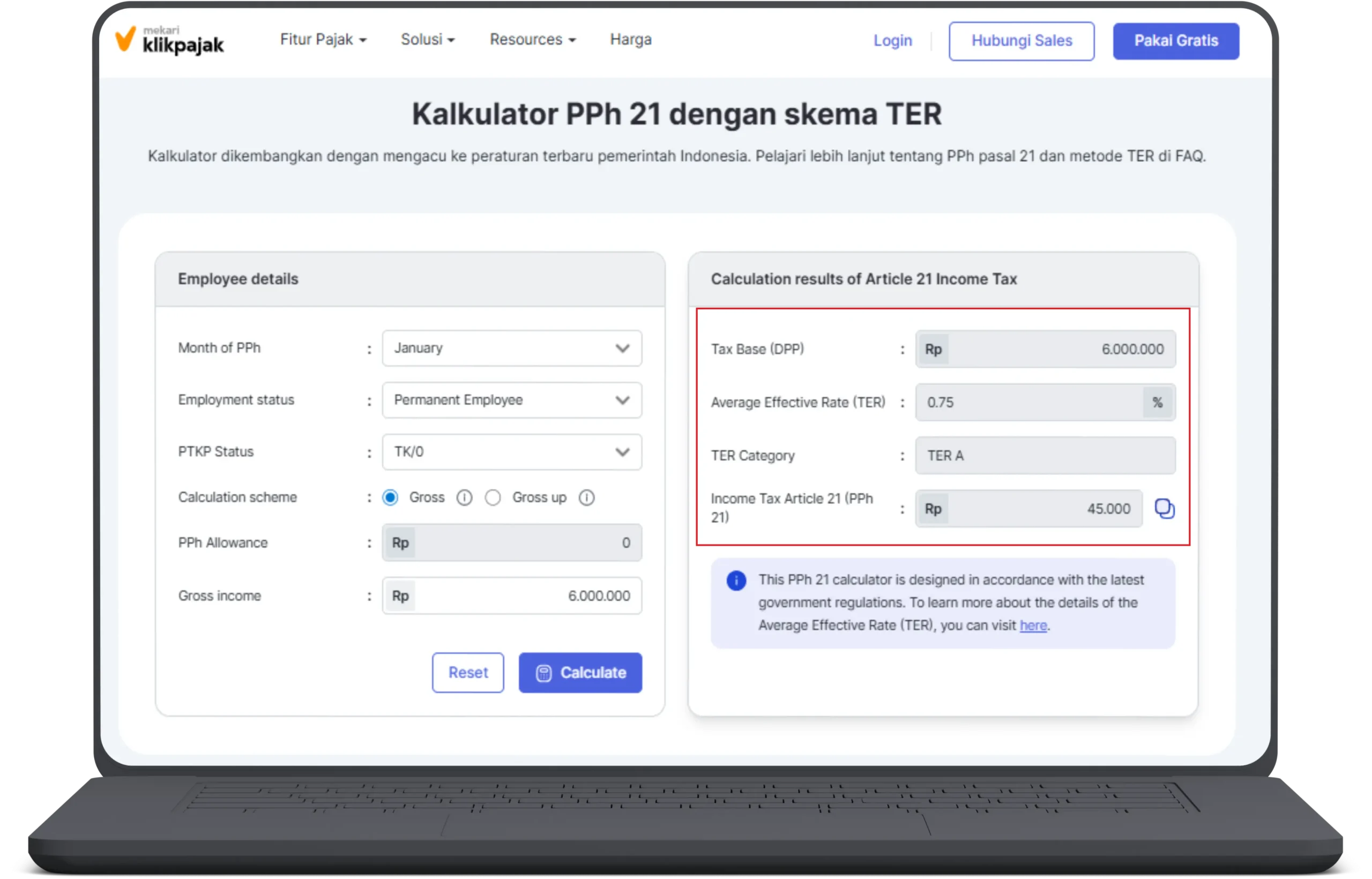1372x879 pixels.
Task: Click the copy icon next to PPh 21 result
Action: (x=1165, y=509)
